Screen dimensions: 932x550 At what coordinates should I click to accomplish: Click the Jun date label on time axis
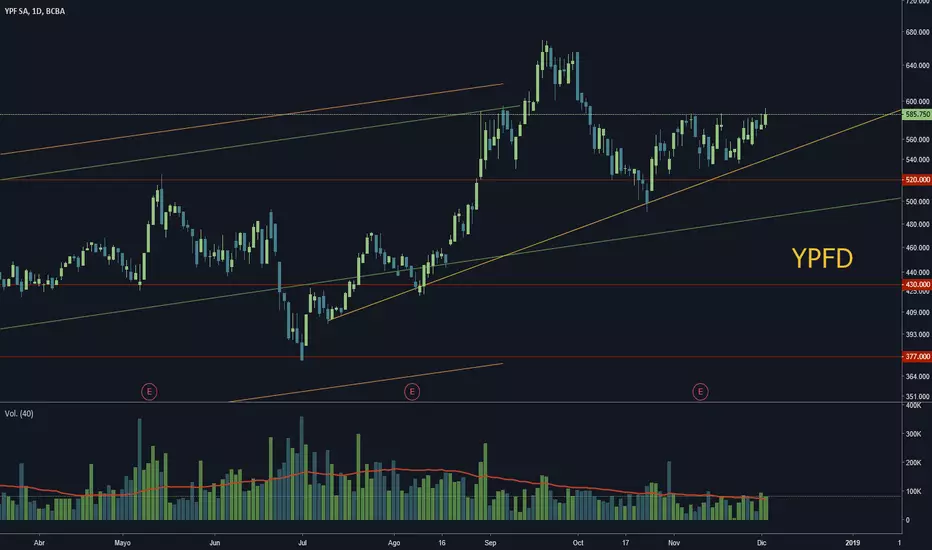pos(215,543)
